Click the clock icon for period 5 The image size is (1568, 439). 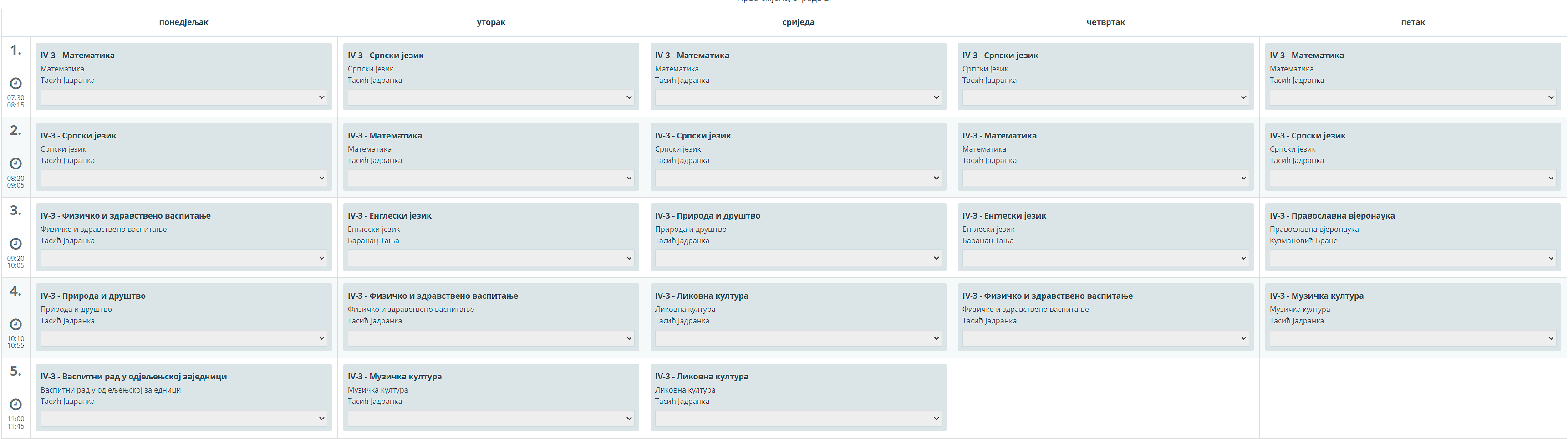click(x=16, y=404)
